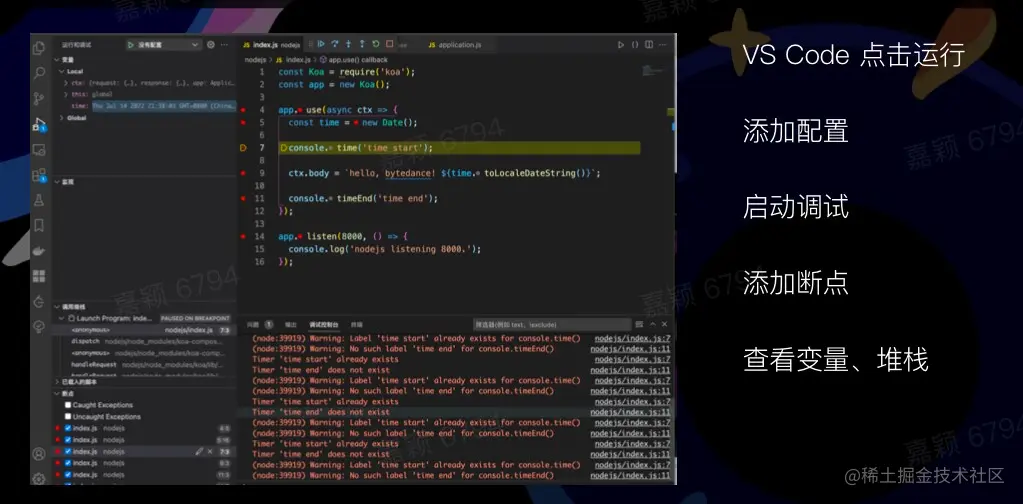Start debugging with the green play icon
1023x504 pixels.
point(131,45)
